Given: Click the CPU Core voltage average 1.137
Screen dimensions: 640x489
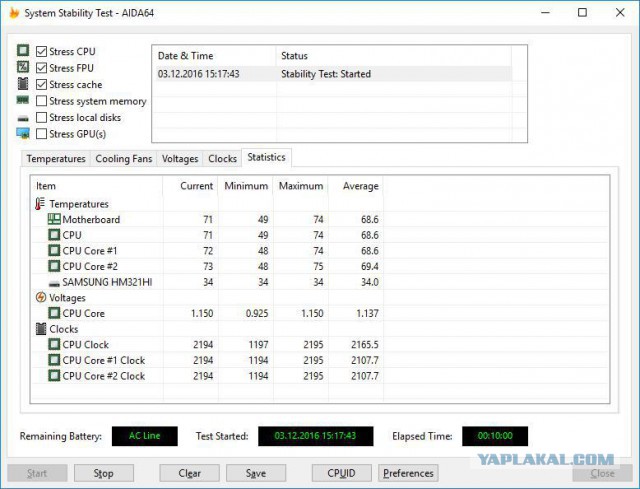Looking at the screenshot, I should (367, 313).
